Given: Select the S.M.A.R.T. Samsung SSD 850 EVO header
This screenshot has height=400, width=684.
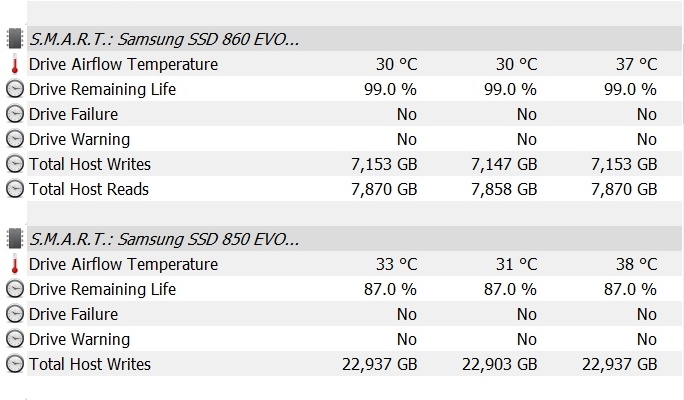Looking at the screenshot, I should (x=164, y=240).
